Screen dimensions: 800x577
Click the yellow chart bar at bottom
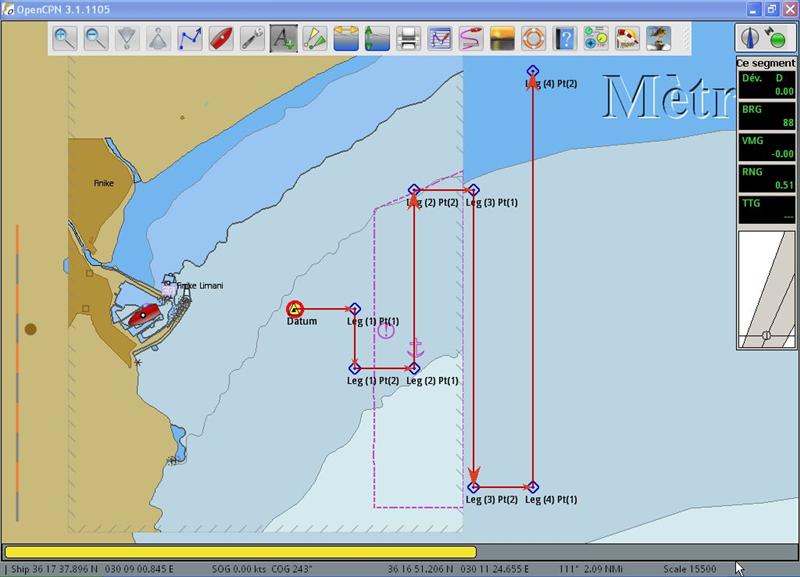tap(240, 551)
